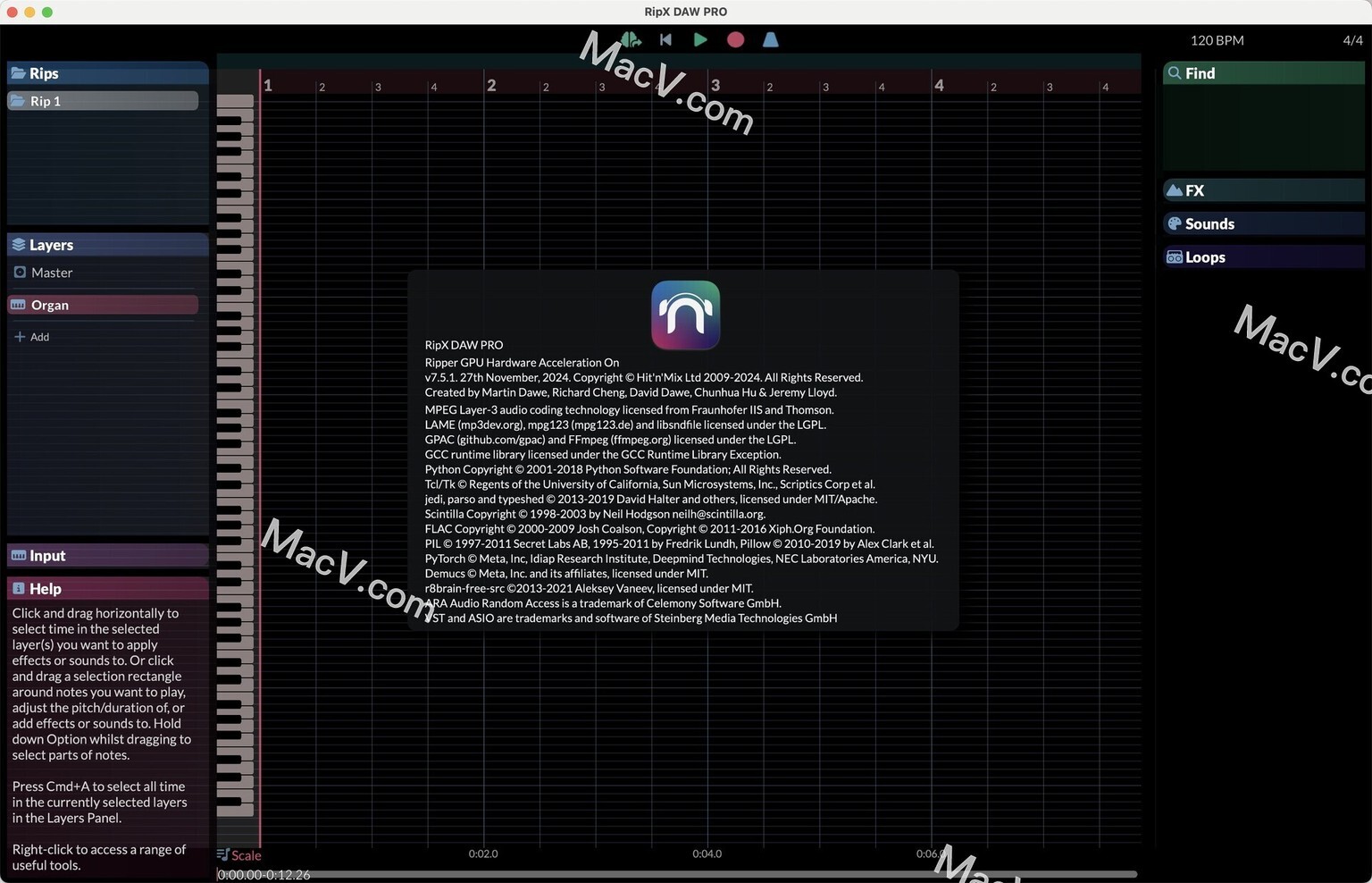This screenshot has width=1372, height=883.
Task: Click the brain-shaped Ripper icon in the transport bar
Action: point(631,39)
